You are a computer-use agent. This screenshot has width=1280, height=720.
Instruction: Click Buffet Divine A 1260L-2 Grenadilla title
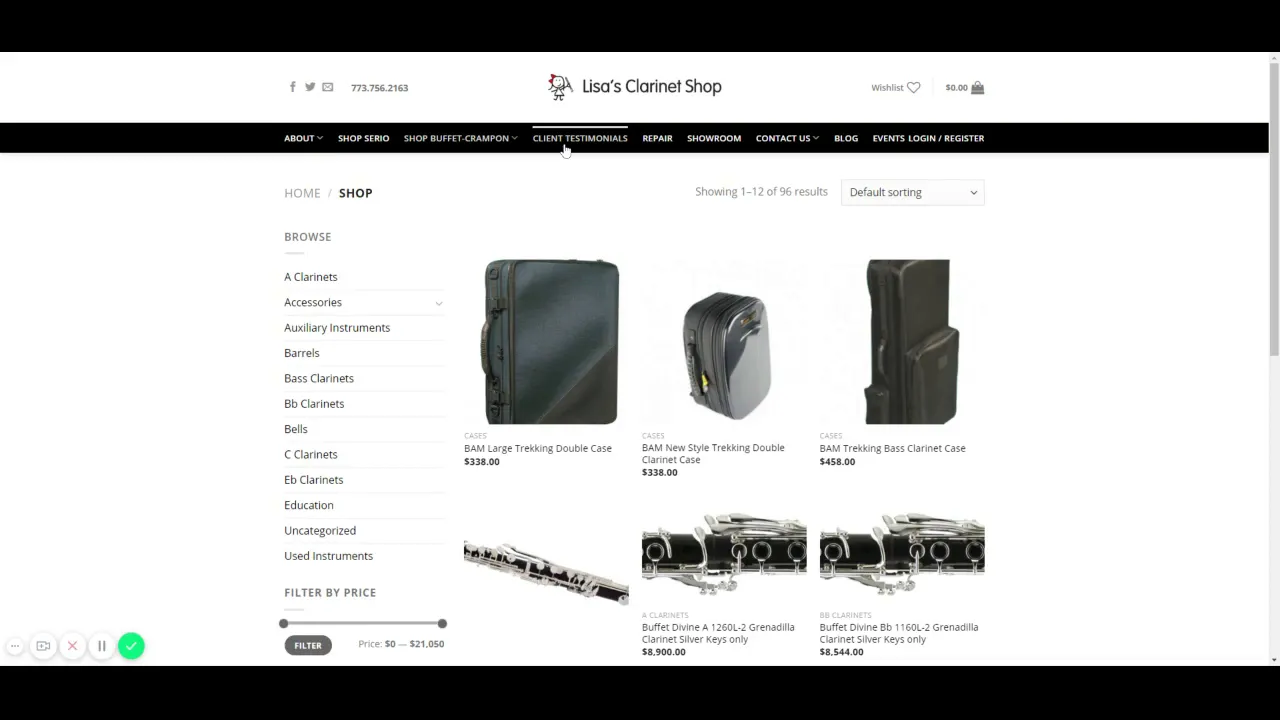[718, 633]
